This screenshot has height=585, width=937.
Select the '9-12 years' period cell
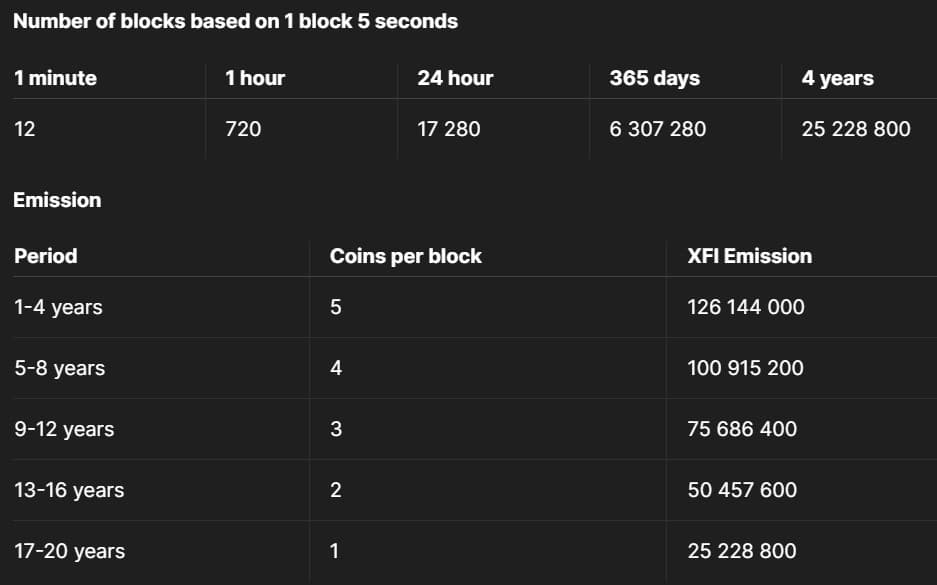point(64,429)
